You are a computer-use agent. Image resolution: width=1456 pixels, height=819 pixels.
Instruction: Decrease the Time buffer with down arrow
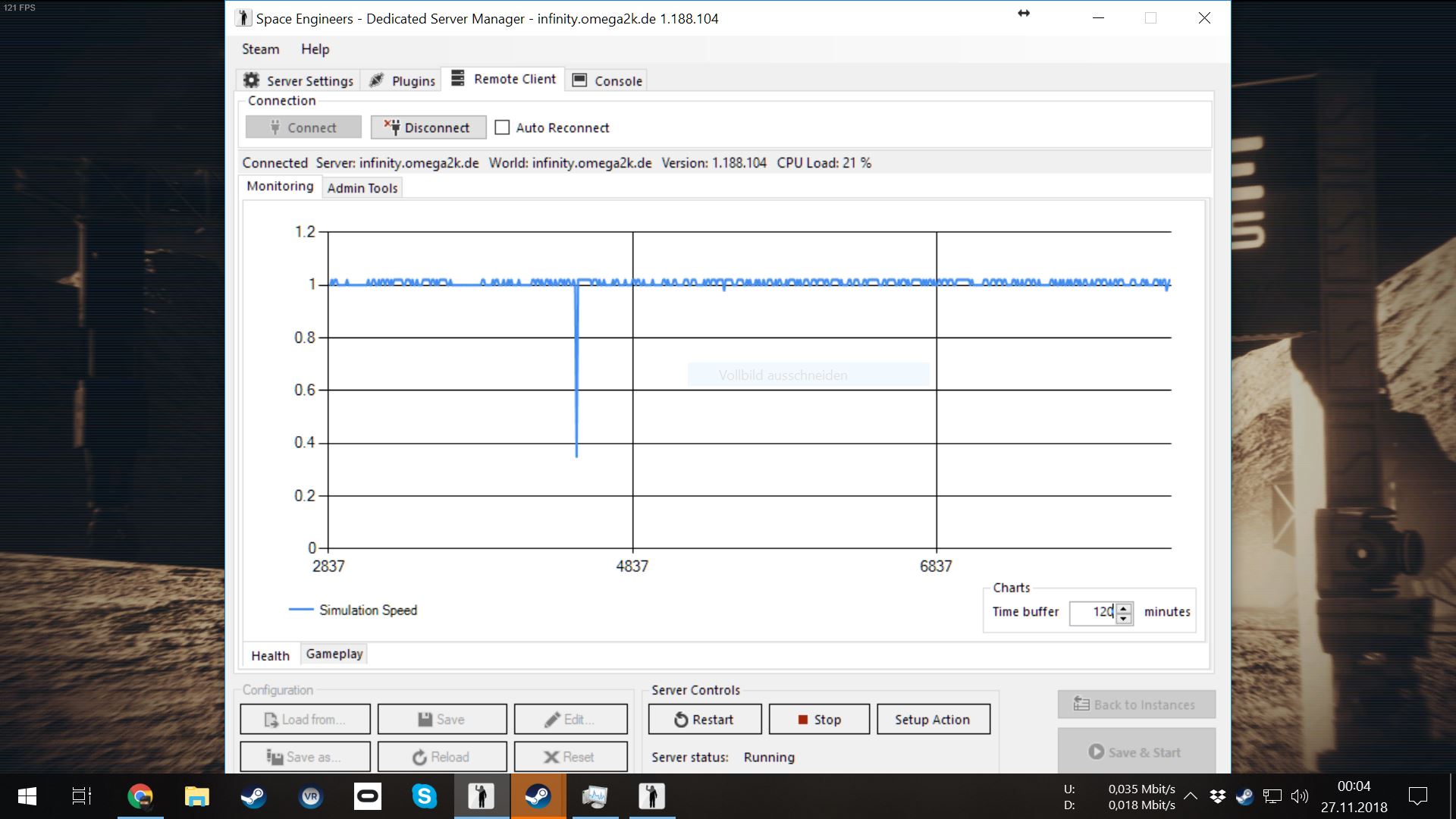(1124, 619)
